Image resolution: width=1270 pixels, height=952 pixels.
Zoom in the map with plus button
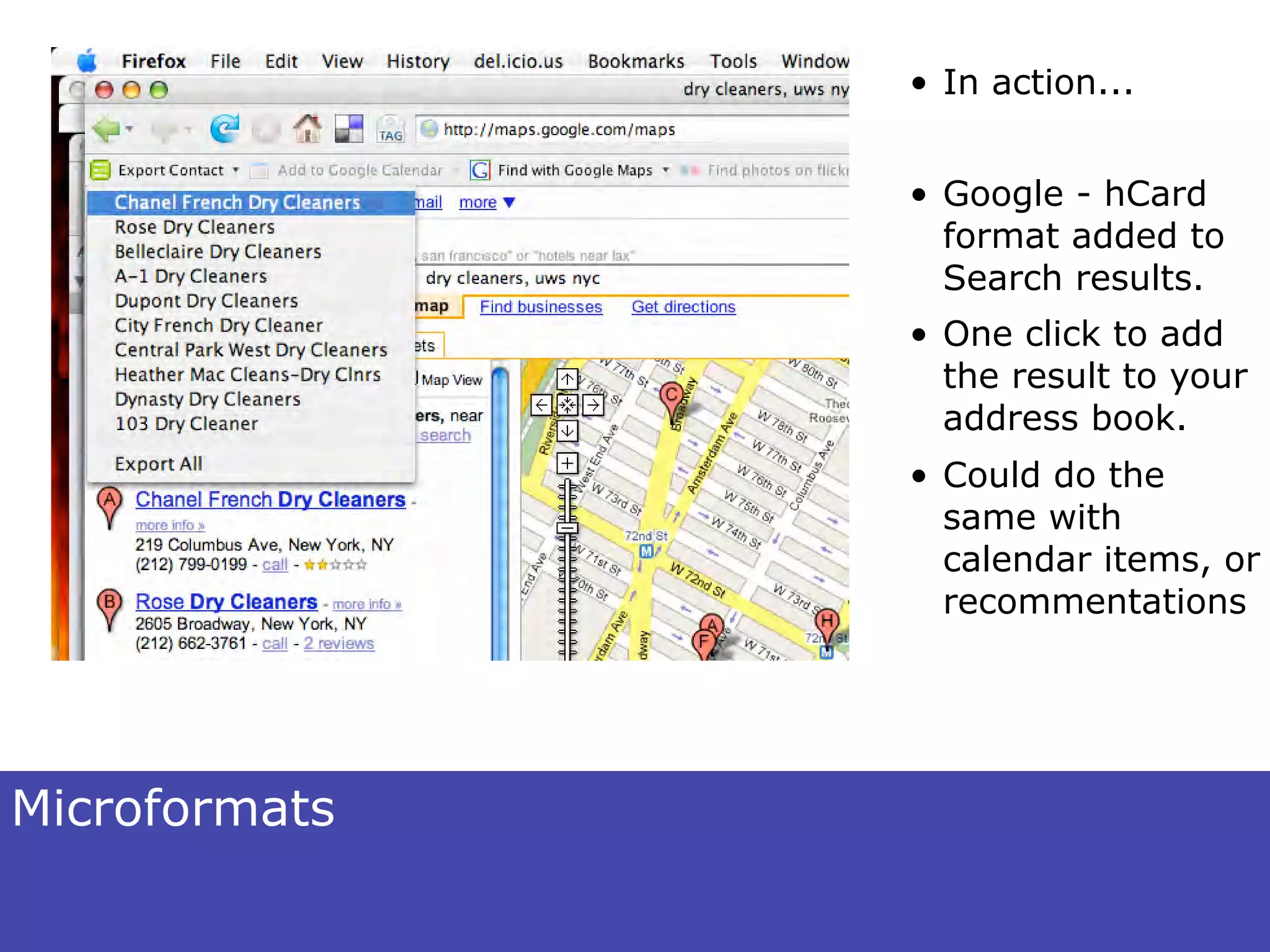(x=567, y=463)
